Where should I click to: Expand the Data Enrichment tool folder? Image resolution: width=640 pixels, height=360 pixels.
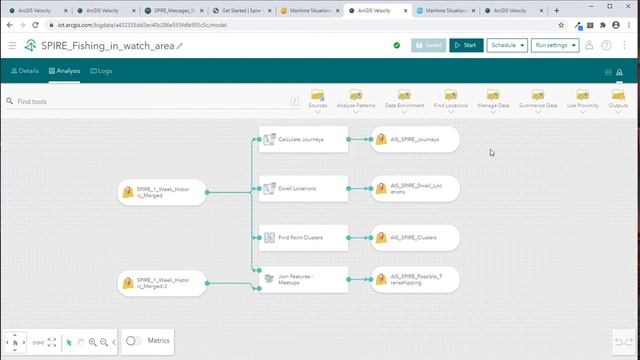(x=404, y=100)
